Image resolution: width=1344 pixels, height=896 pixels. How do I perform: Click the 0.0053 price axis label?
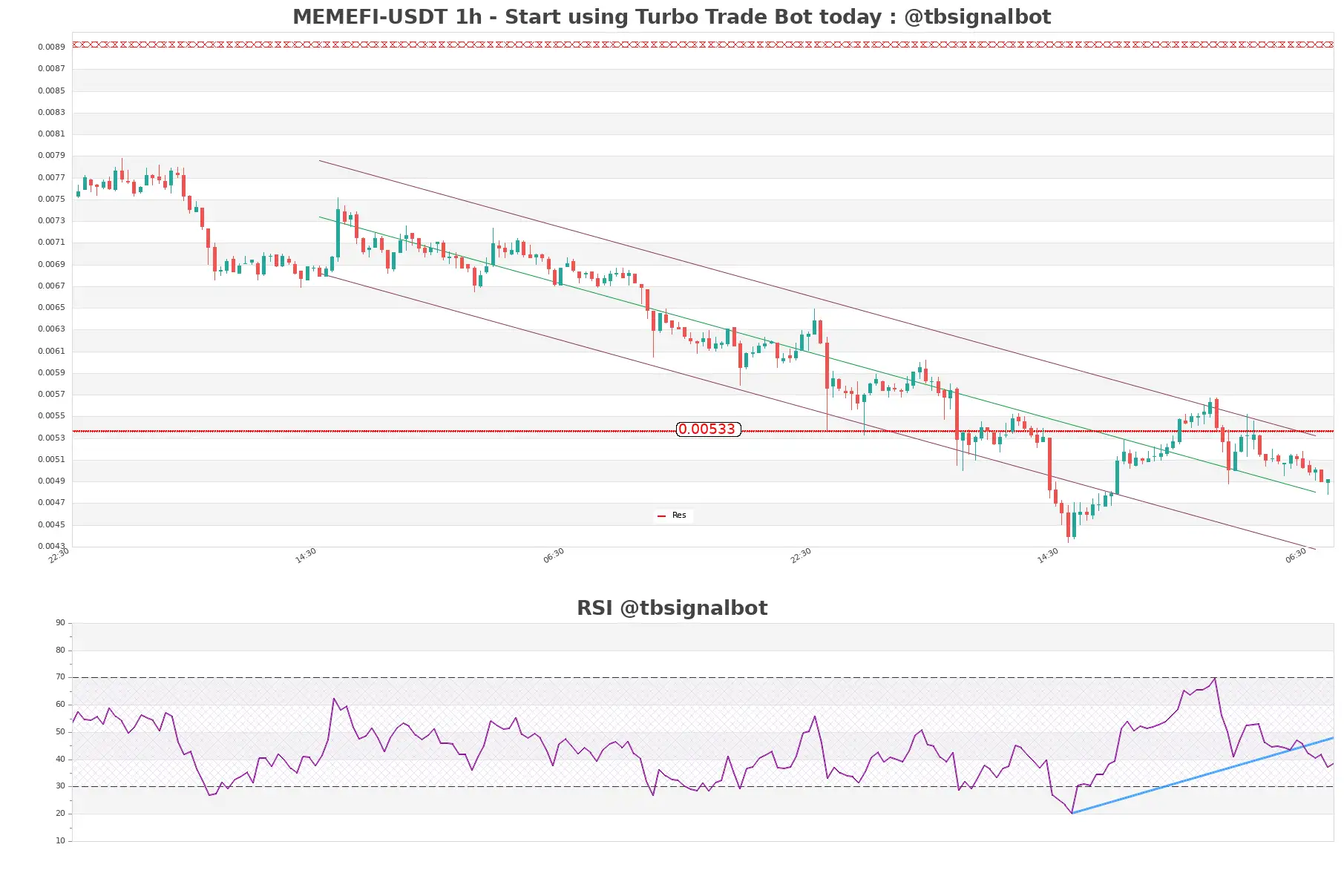51,438
